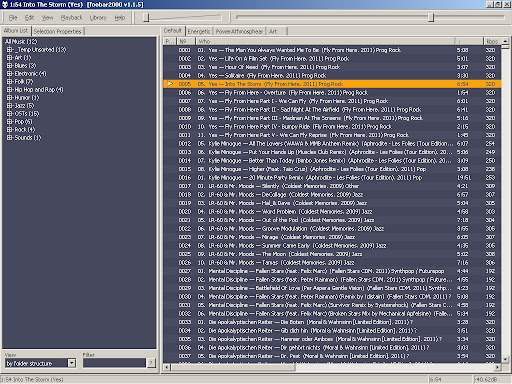Click the status bar volume dB readout

487,379
